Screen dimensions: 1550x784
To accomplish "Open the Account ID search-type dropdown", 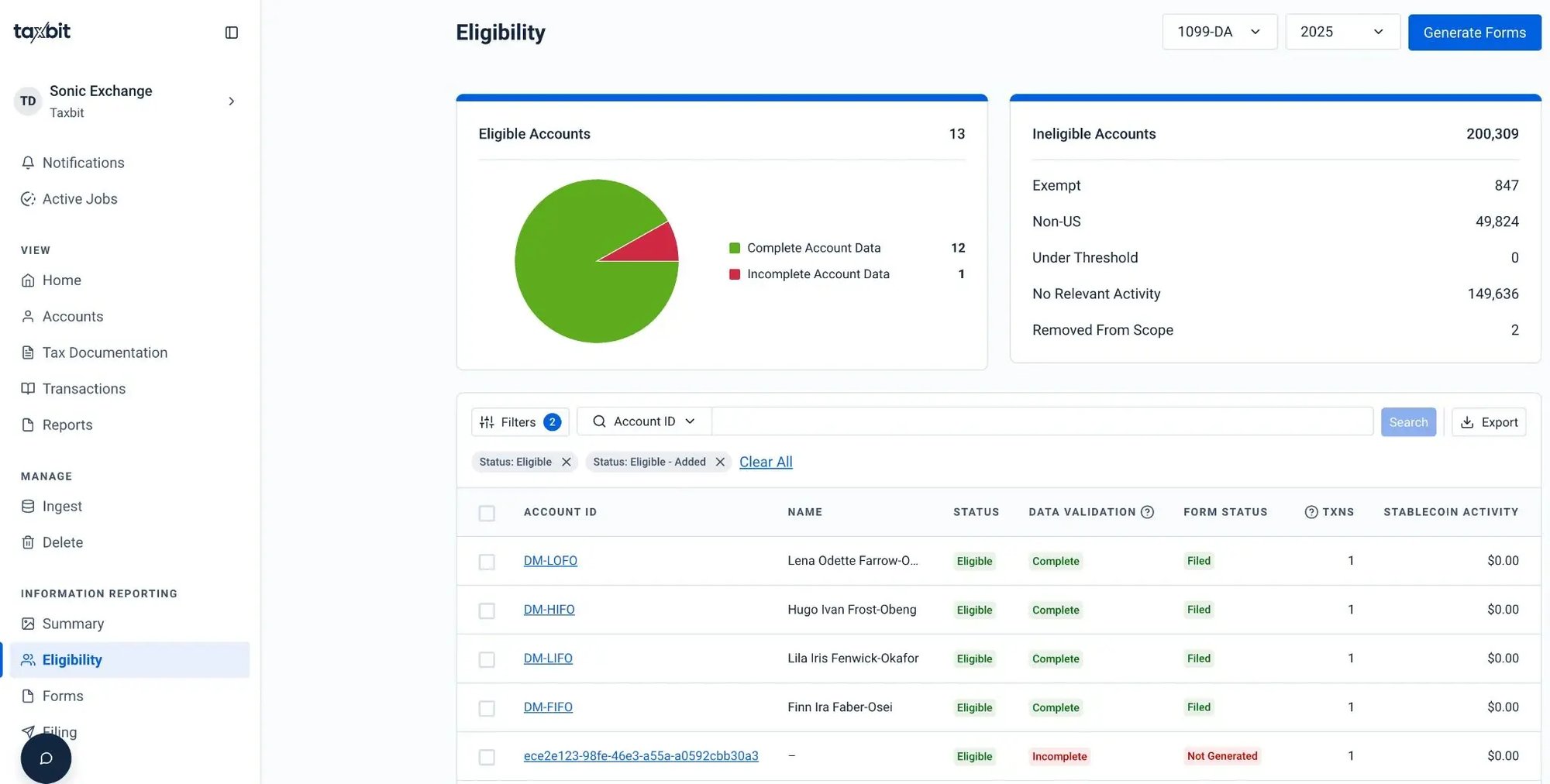I will pyautogui.click(x=644, y=421).
